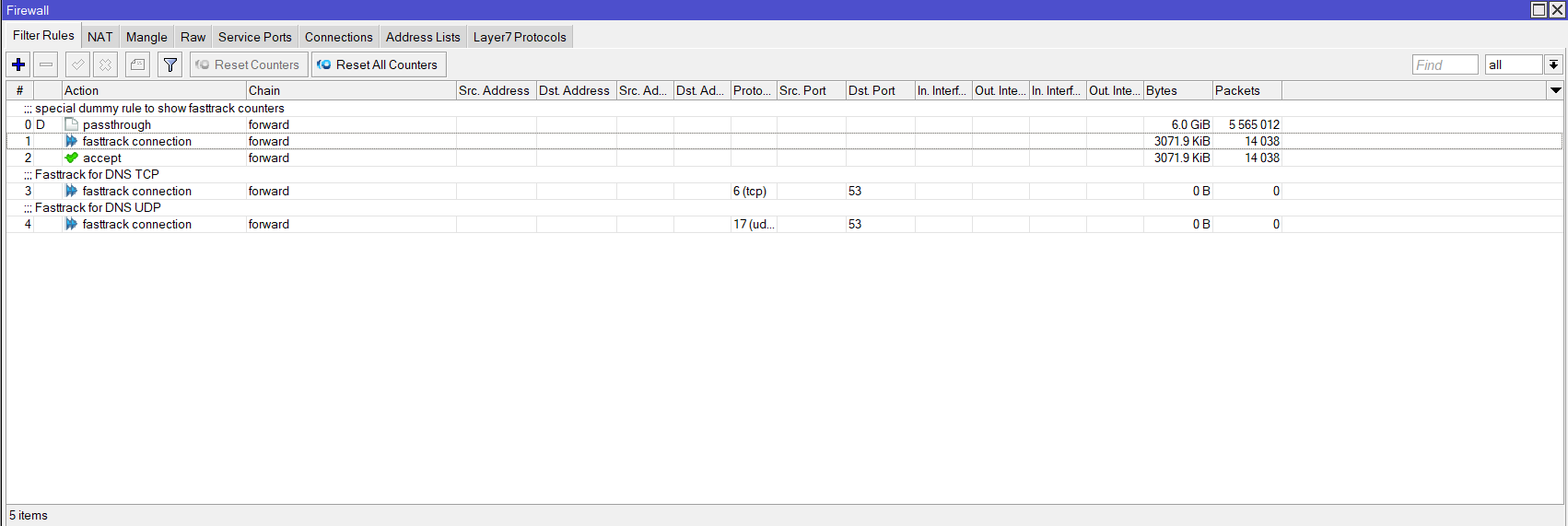Open the Mangle tab
The width and height of the screenshot is (1568, 526).
(146, 37)
